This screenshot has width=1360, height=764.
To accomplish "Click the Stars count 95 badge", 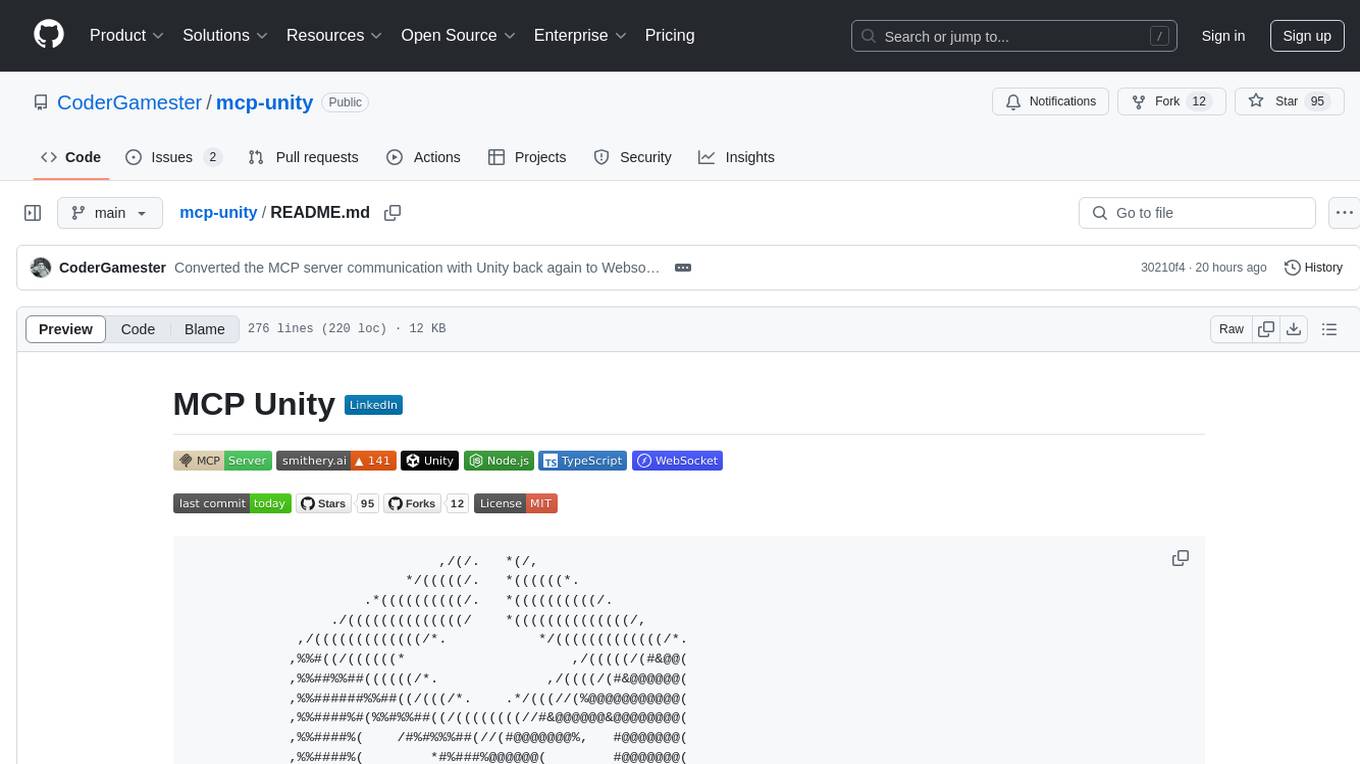I will tap(367, 503).
